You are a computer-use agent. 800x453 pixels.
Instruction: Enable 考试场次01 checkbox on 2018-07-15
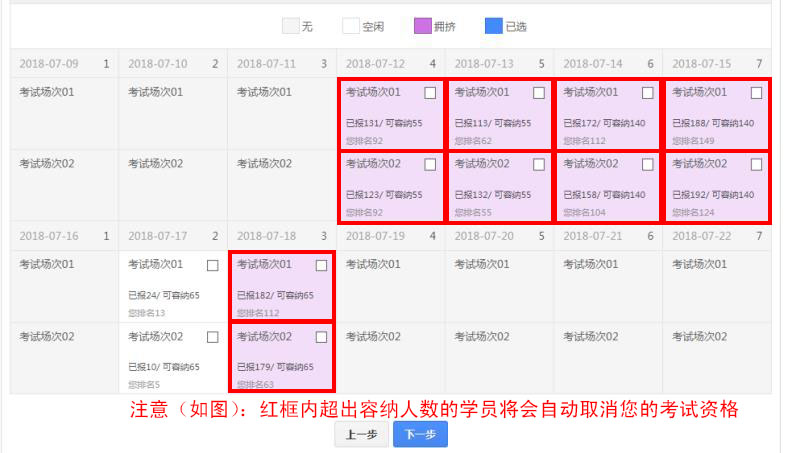tap(756, 93)
